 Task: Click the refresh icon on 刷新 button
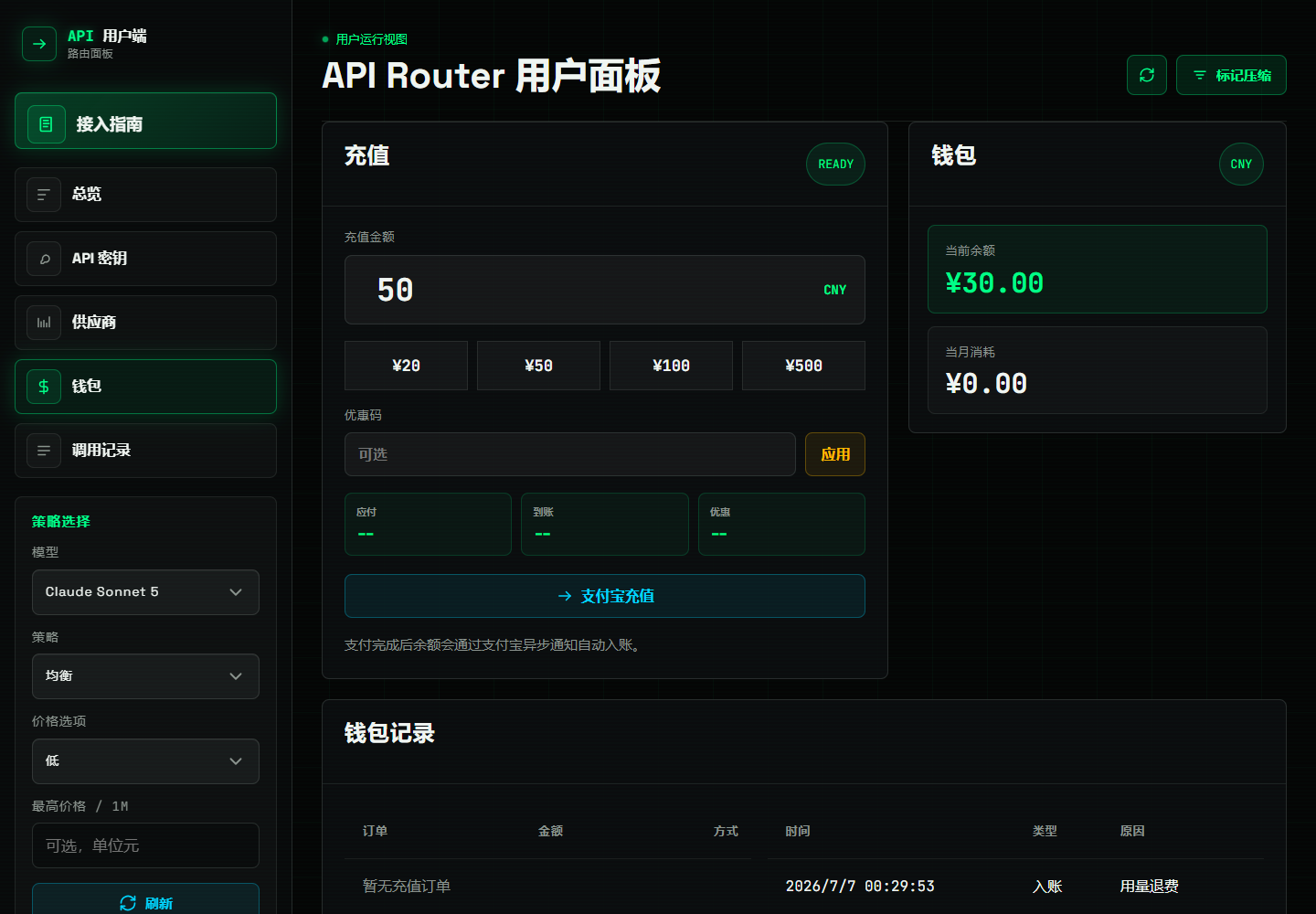click(x=128, y=903)
